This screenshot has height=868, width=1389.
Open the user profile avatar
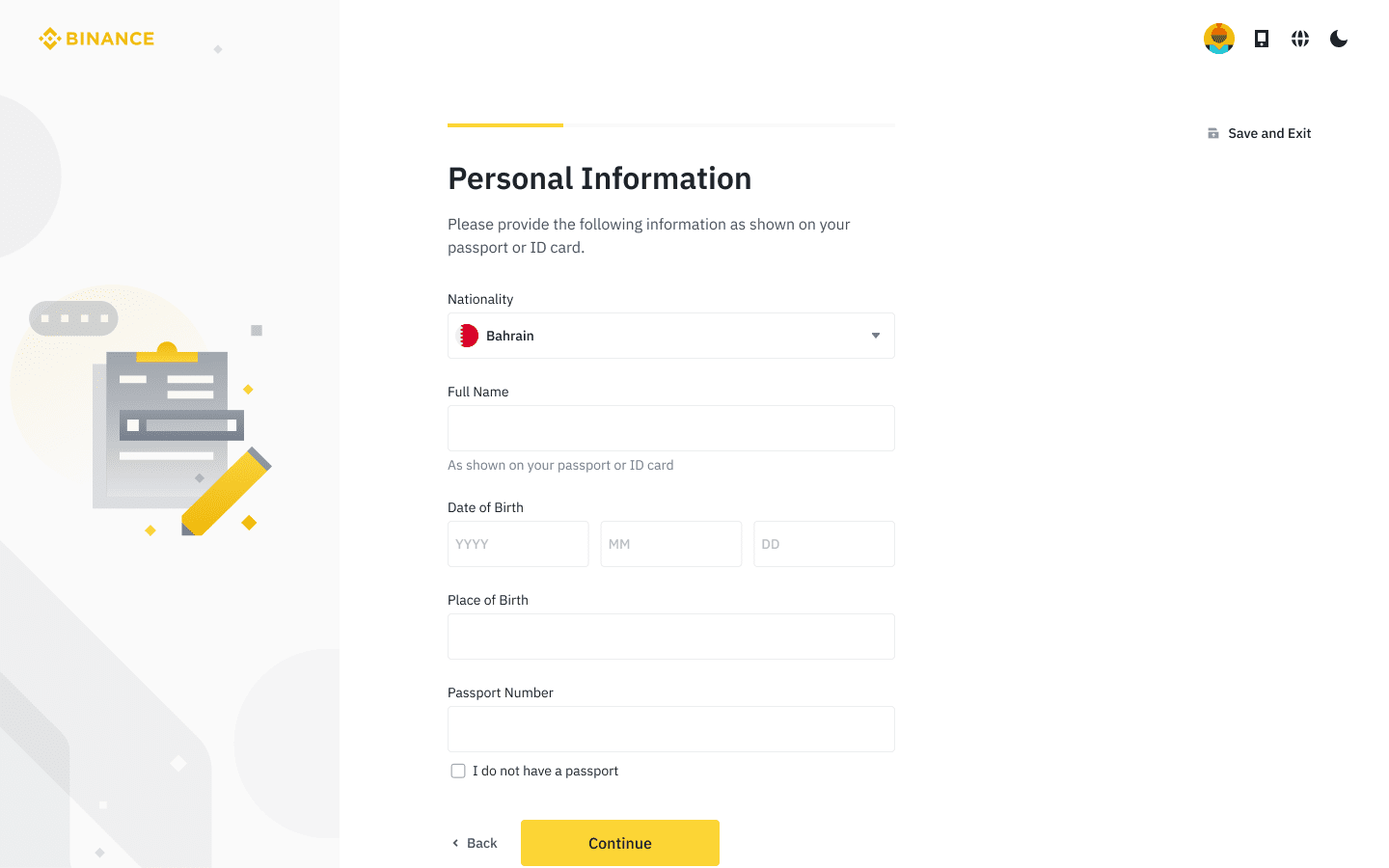tap(1219, 39)
